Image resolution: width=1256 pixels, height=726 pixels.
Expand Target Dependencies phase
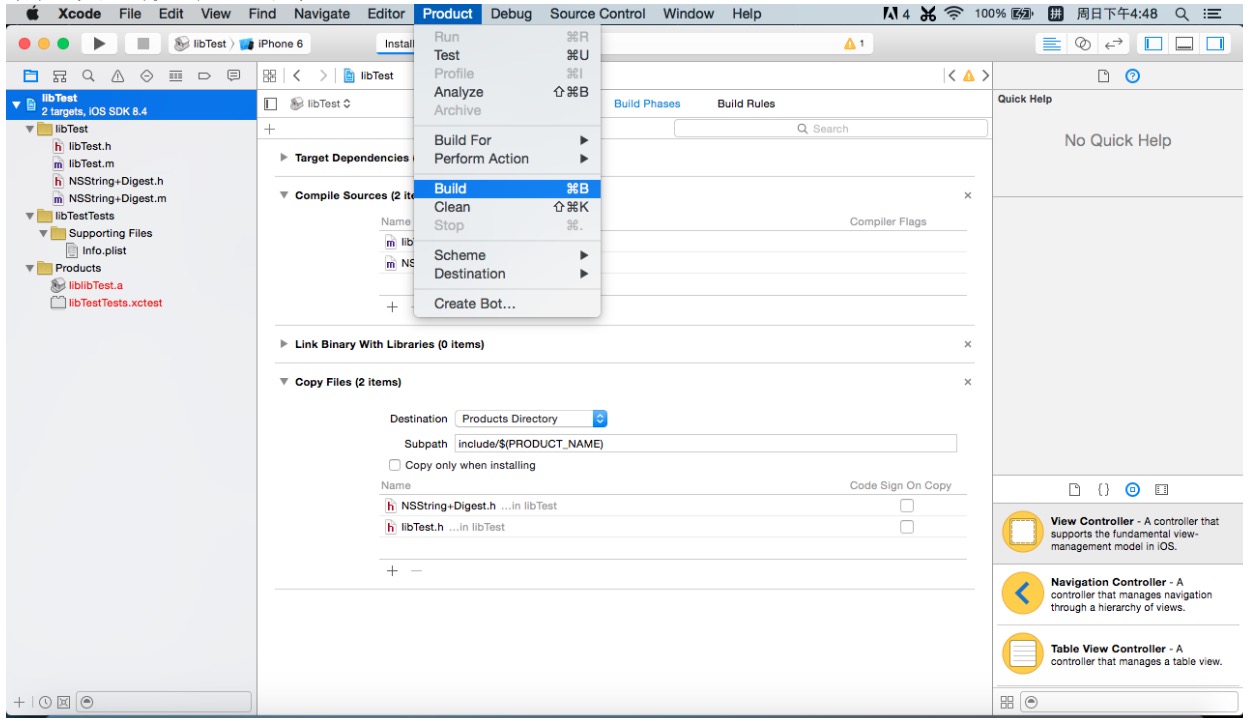(x=285, y=158)
